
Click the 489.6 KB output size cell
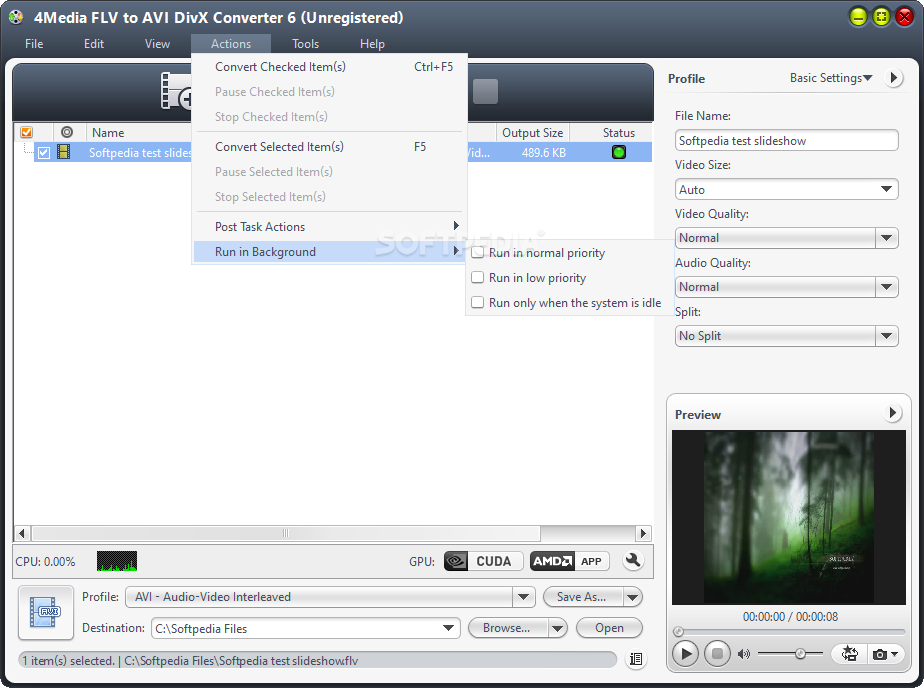click(543, 153)
